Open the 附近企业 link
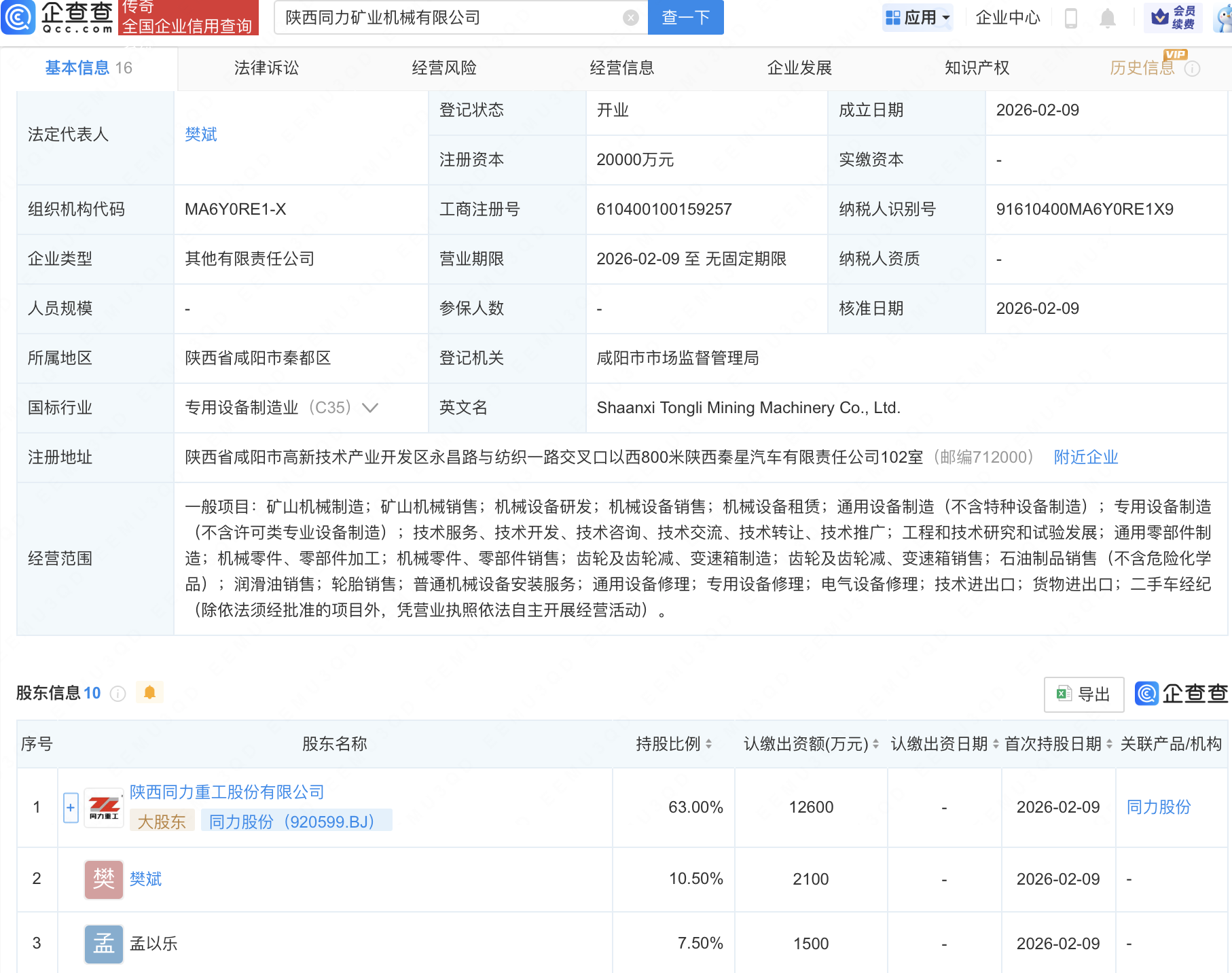This screenshot has width=1232, height=973. point(1085,457)
